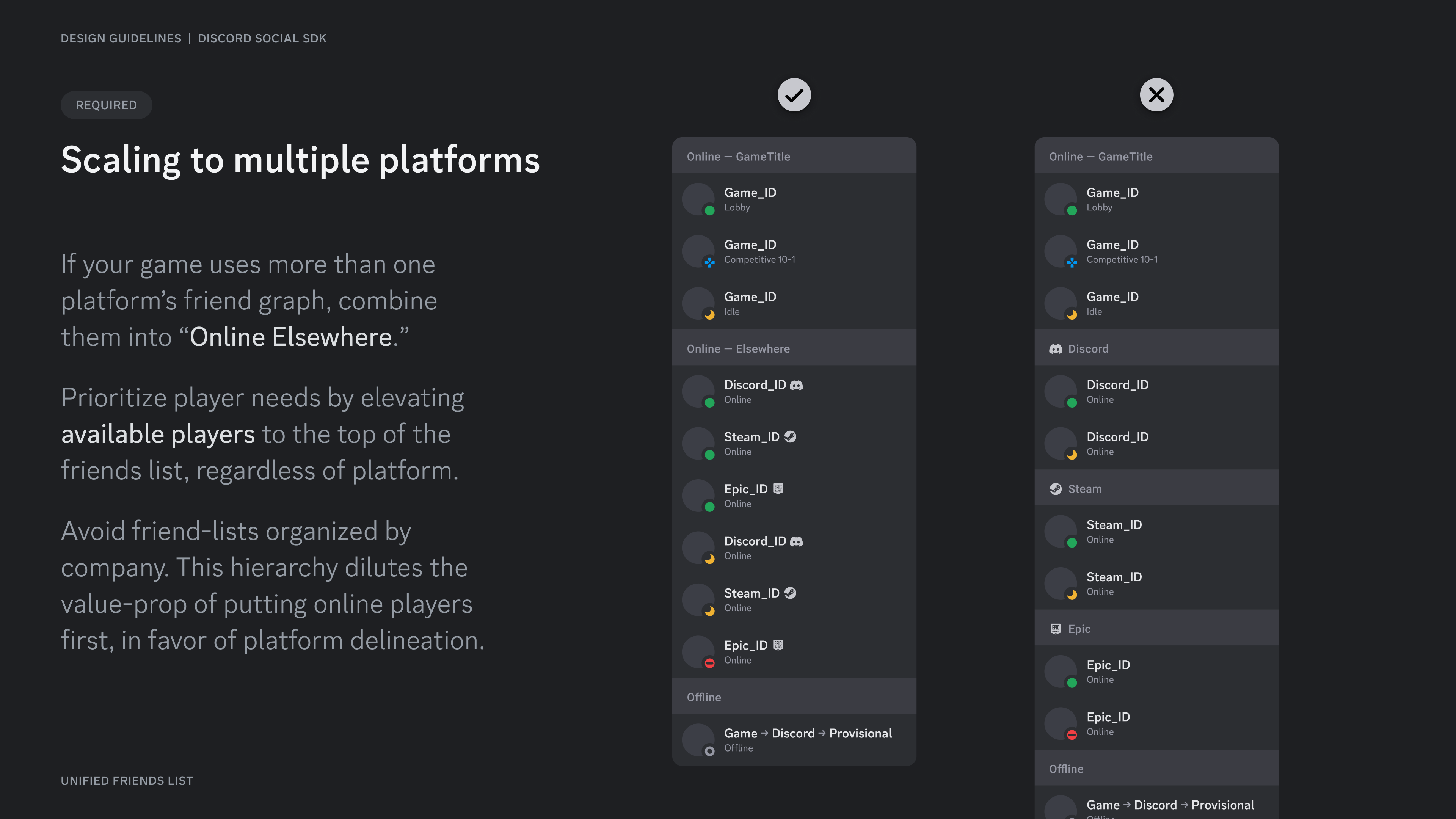1456x819 pixels.
Task: Click the X icon above the incorrect example
Action: click(1156, 94)
